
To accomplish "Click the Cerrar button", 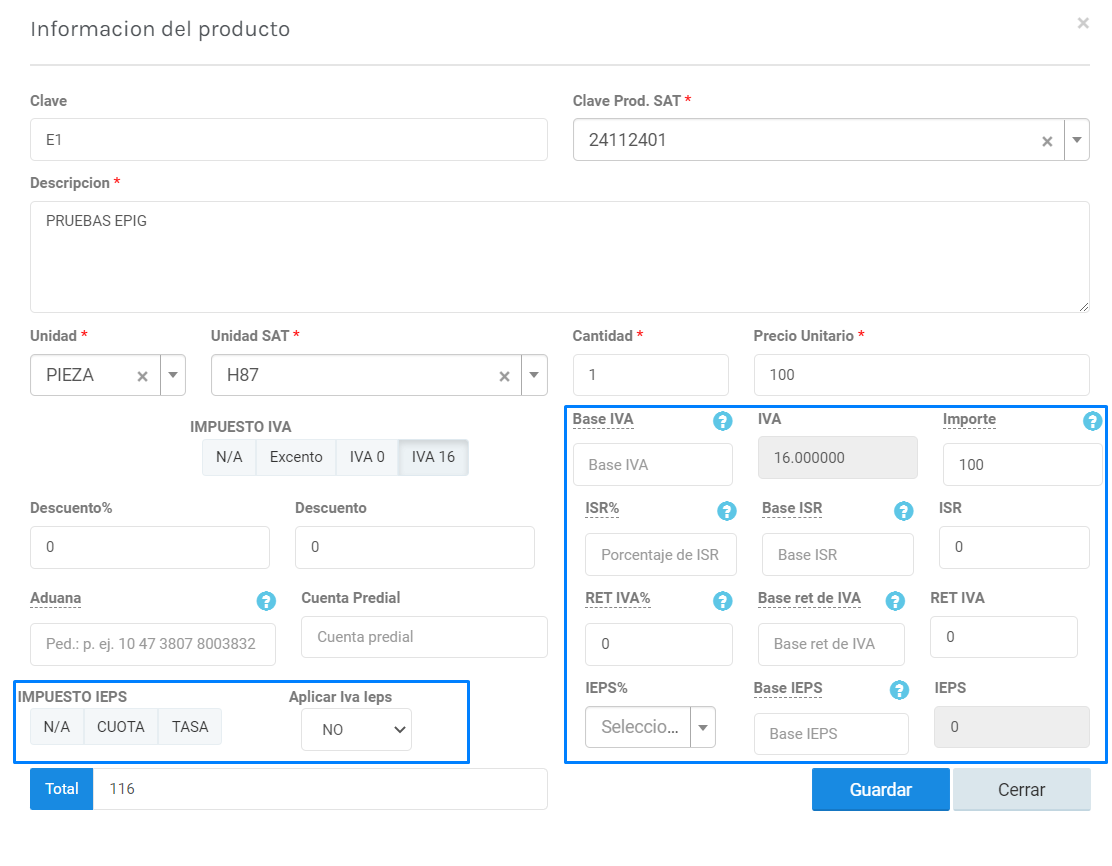I will point(1021,789).
